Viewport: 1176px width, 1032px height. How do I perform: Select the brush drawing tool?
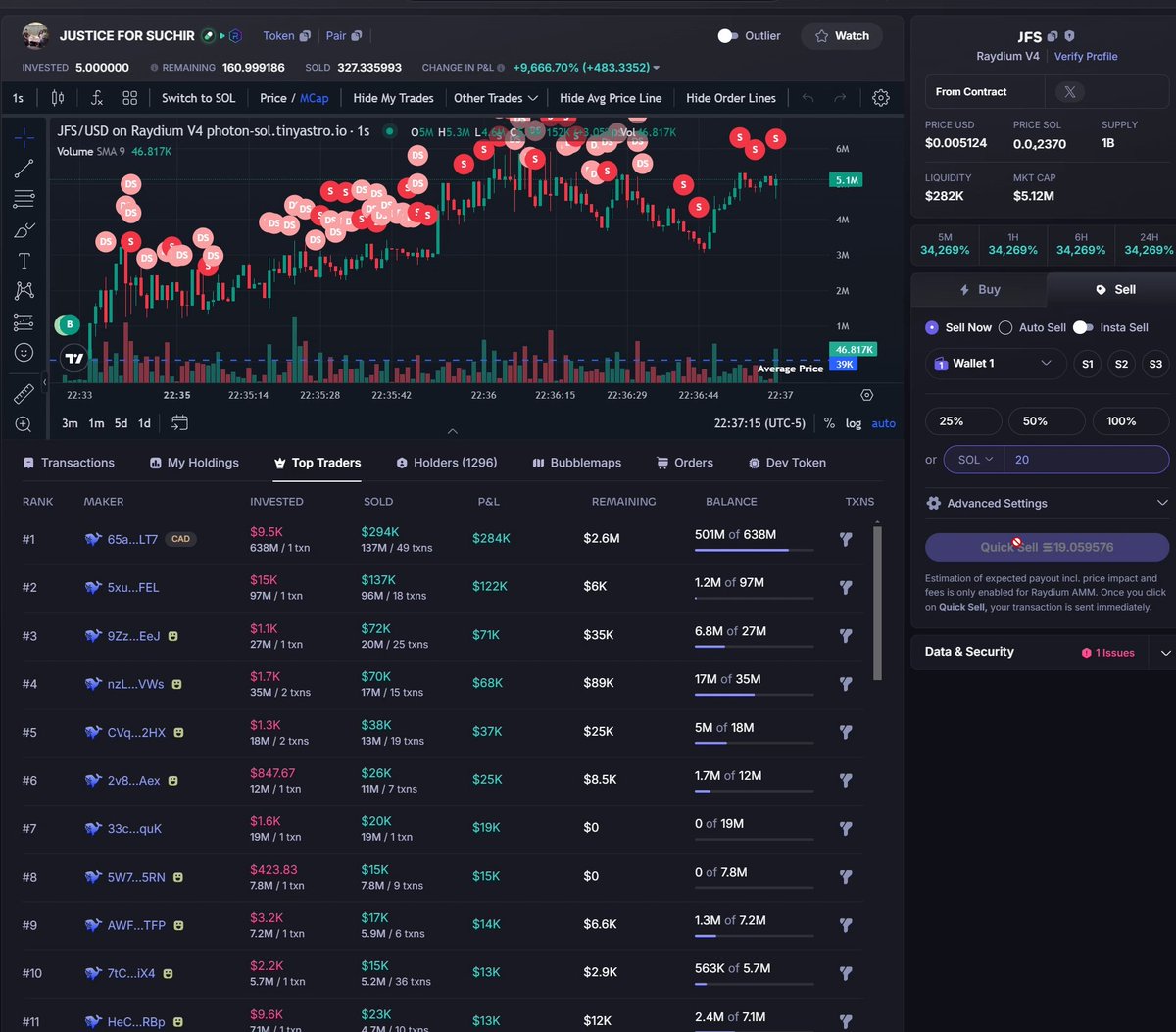click(x=24, y=230)
